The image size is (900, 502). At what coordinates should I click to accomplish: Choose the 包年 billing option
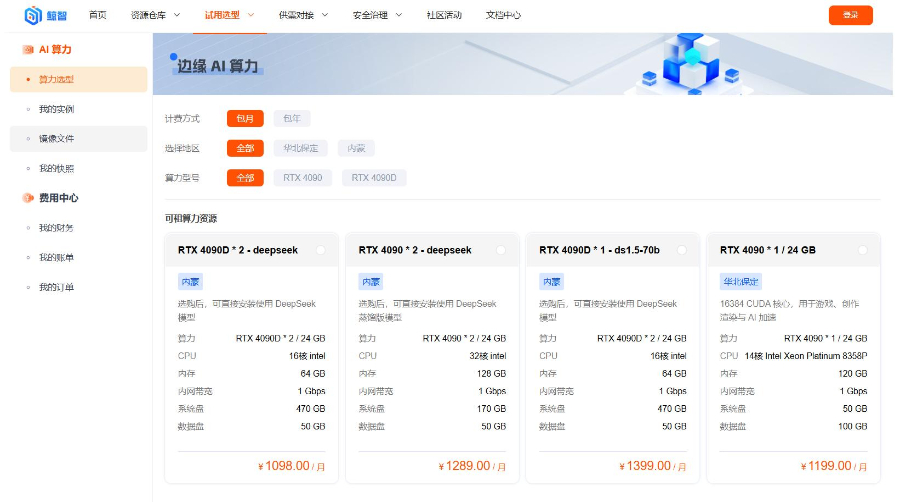(x=291, y=118)
